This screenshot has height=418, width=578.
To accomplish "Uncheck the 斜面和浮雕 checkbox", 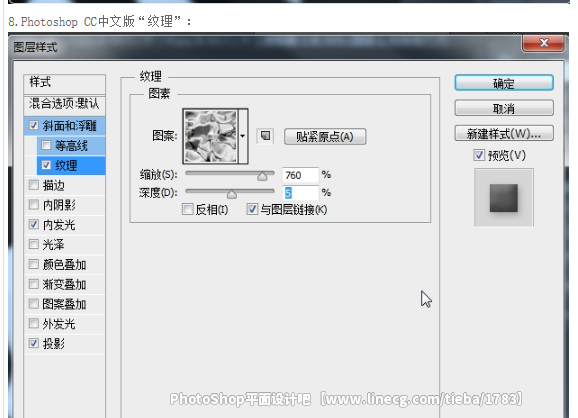I will coord(34,126).
